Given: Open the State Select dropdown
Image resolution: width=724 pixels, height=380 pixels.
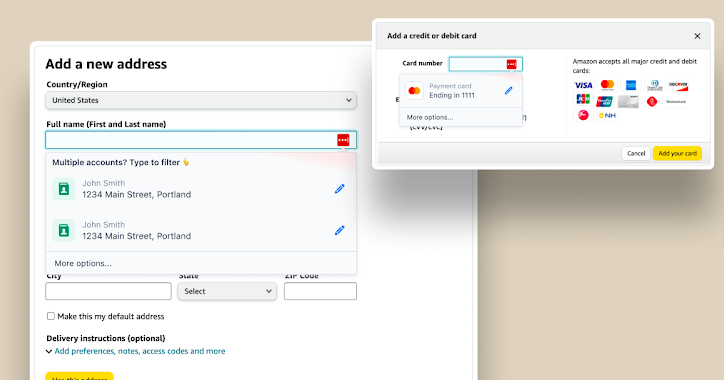Looking at the screenshot, I should coord(227,291).
